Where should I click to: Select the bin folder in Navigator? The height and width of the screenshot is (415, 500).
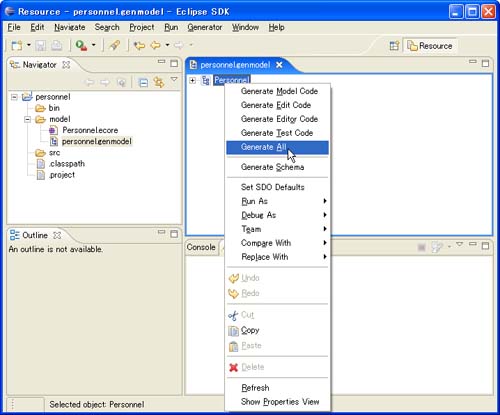pos(54,108)
